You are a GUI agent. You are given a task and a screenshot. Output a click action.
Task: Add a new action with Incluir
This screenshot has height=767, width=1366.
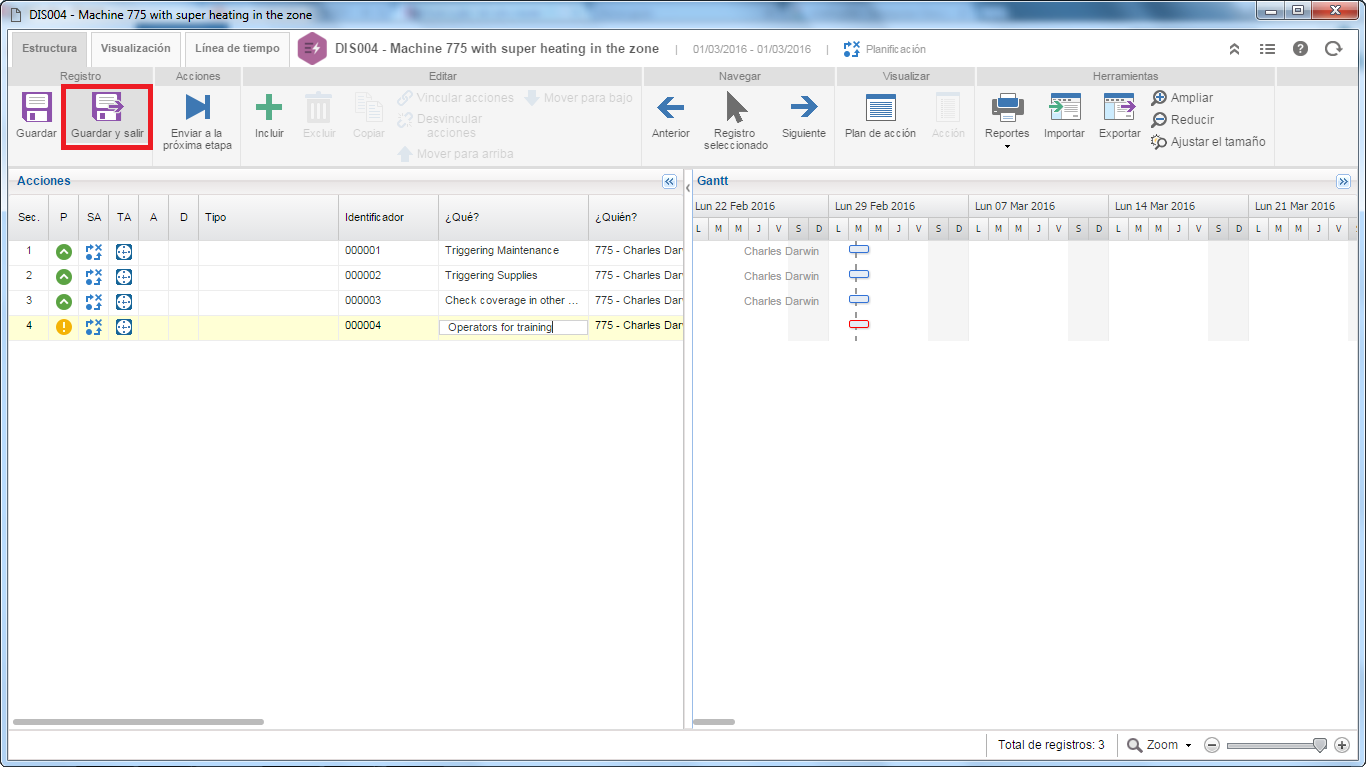(x=269, y=116)
